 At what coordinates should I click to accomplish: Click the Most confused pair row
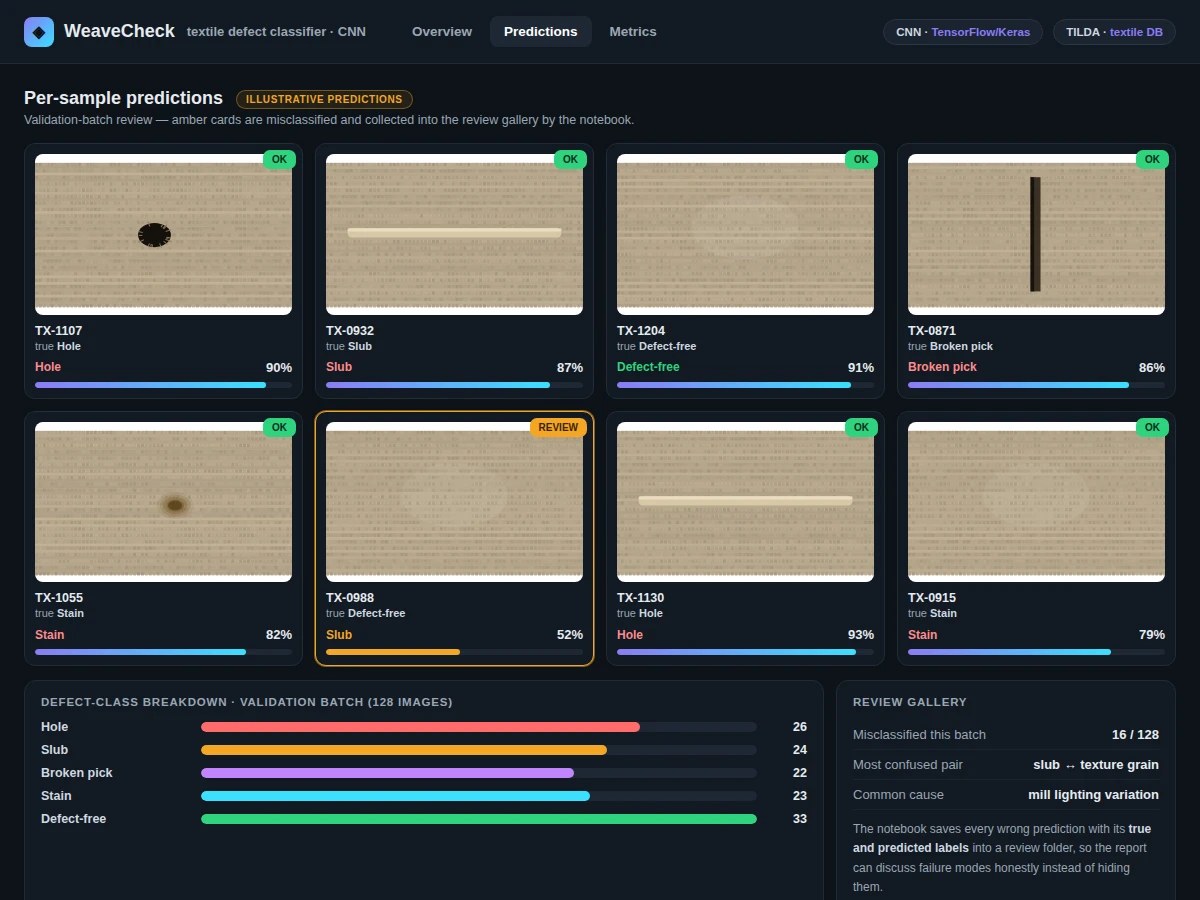[1006, 764]
